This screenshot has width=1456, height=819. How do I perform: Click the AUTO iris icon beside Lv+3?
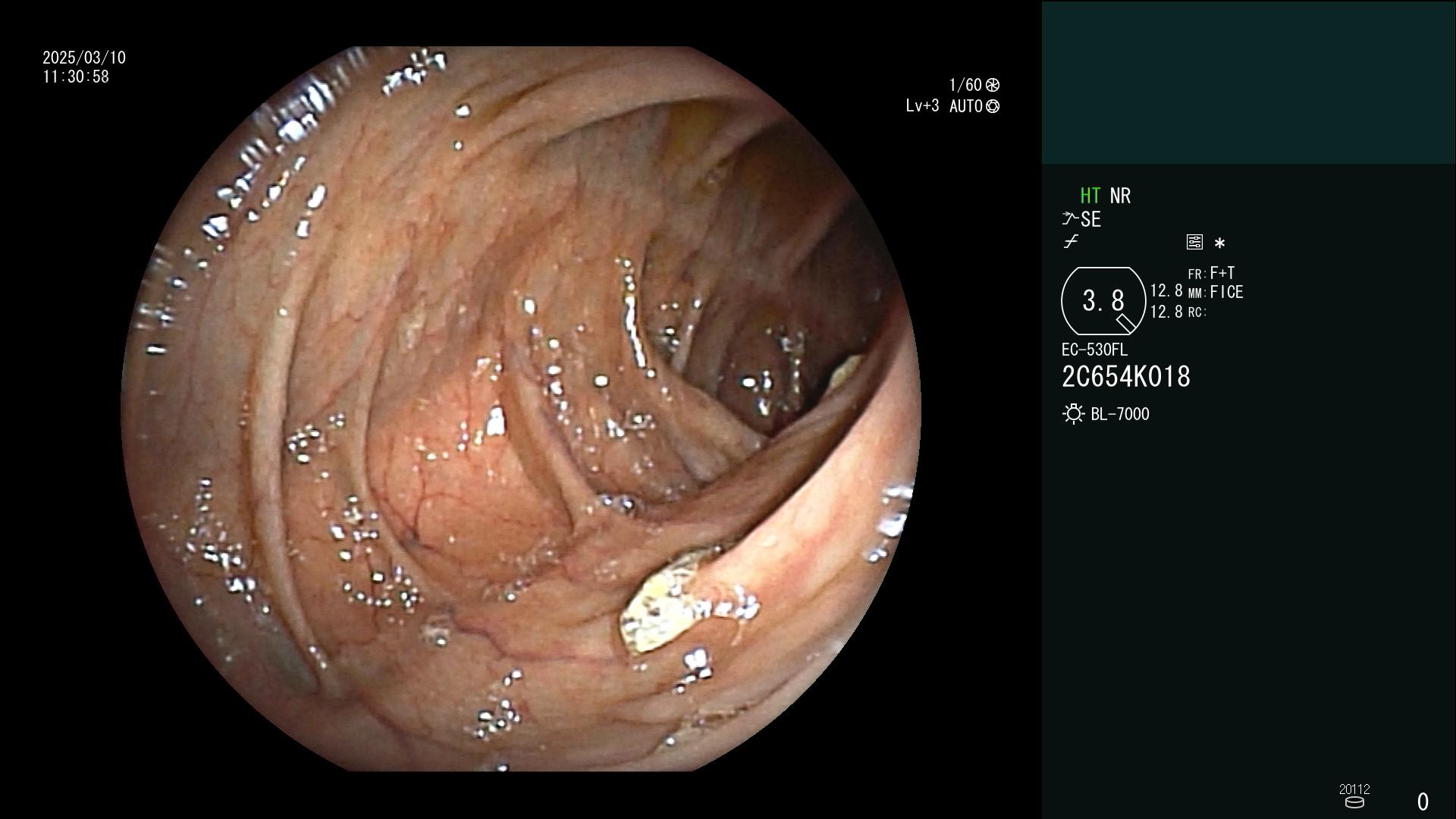pos(993,106)
